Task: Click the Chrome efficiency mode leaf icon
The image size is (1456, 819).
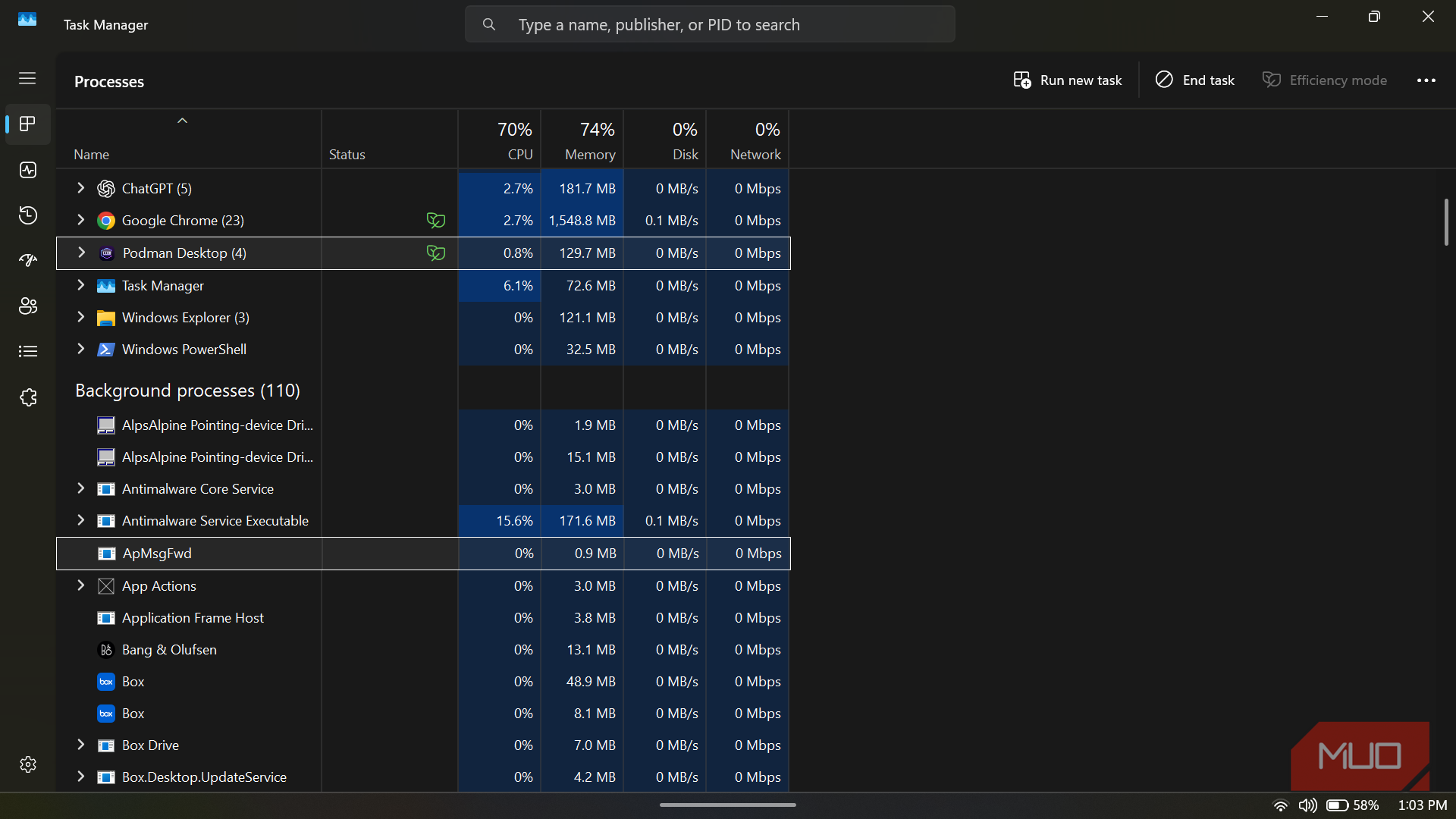Action: (436, 221)
